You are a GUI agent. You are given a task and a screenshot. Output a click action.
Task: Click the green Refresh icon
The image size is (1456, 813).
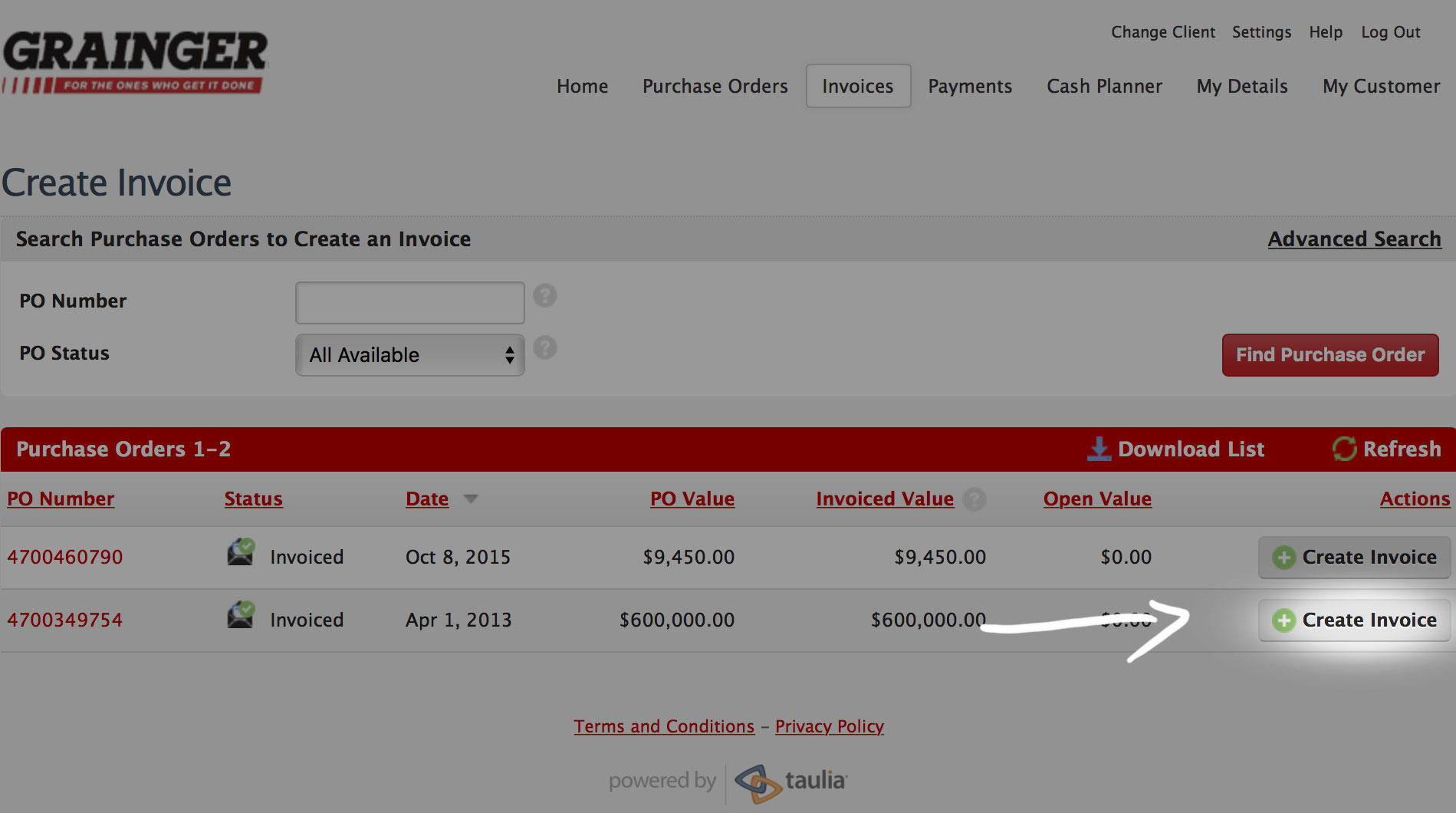(1344, 449)
